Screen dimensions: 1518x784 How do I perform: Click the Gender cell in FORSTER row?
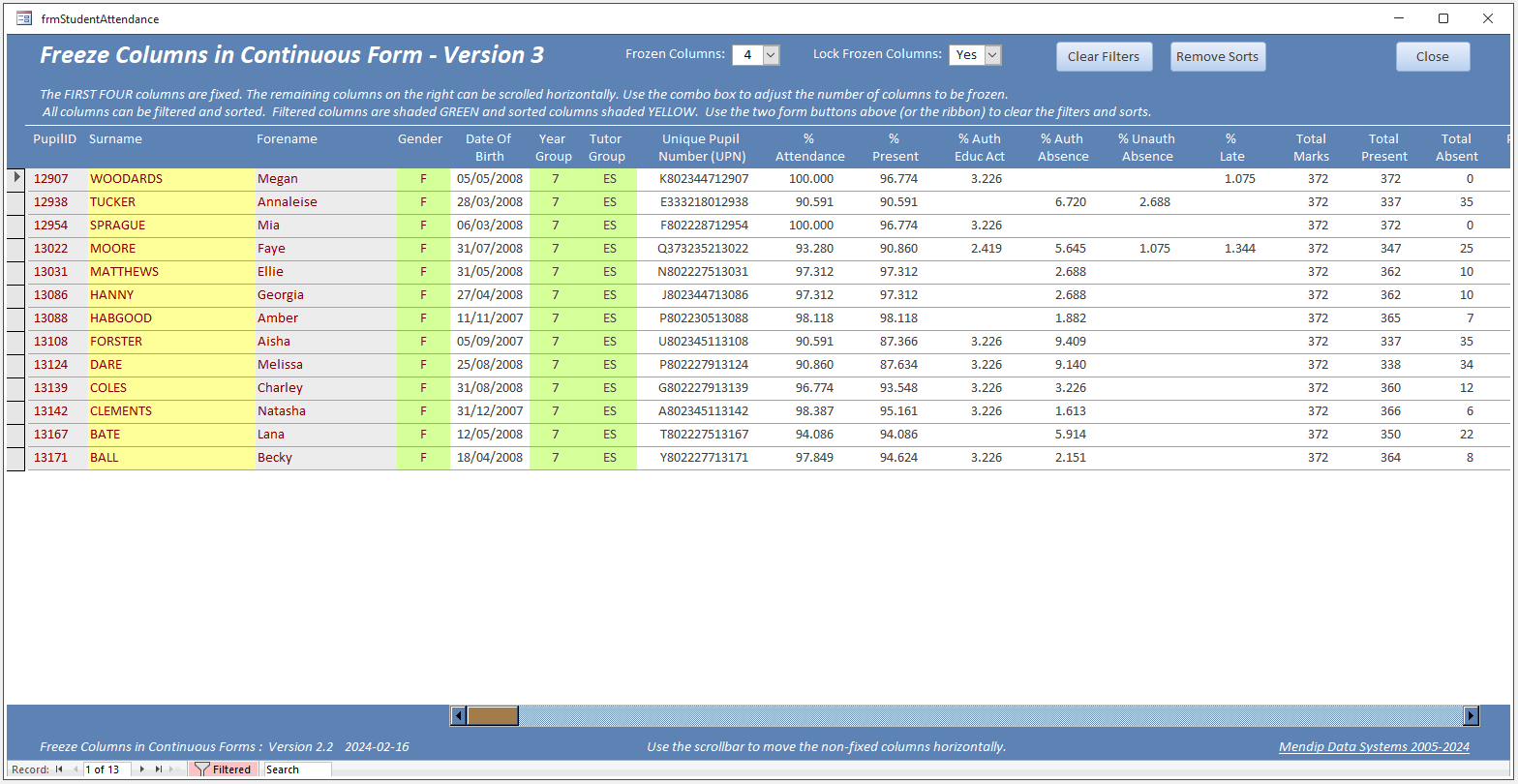(x=423, y=341)
